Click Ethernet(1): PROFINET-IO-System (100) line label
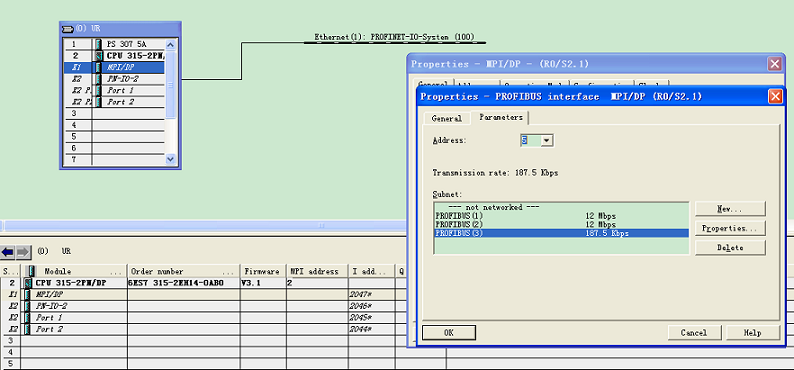Image resolution: width=794 pixels, height=370 pixels. (394, 37)
